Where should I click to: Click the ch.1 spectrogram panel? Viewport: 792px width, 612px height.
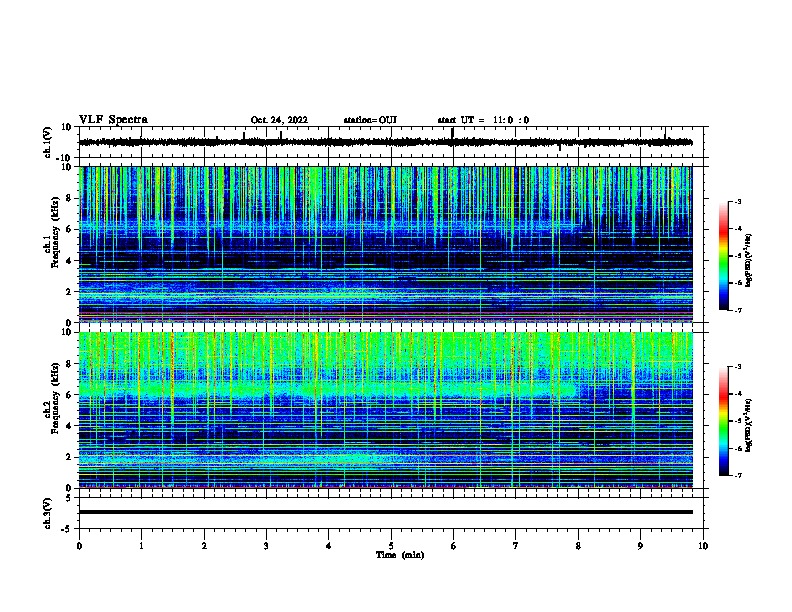[385, 244]
